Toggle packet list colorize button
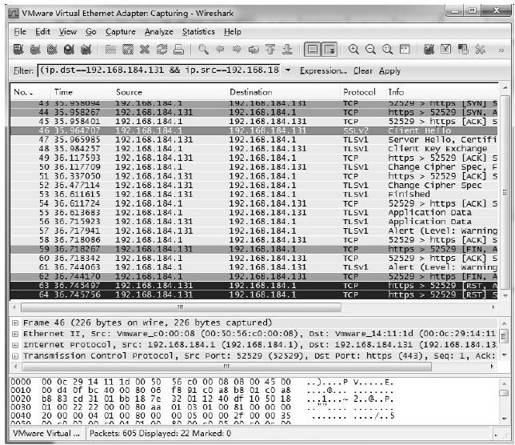This screenshot has width=515, height=445. point(312,50)
